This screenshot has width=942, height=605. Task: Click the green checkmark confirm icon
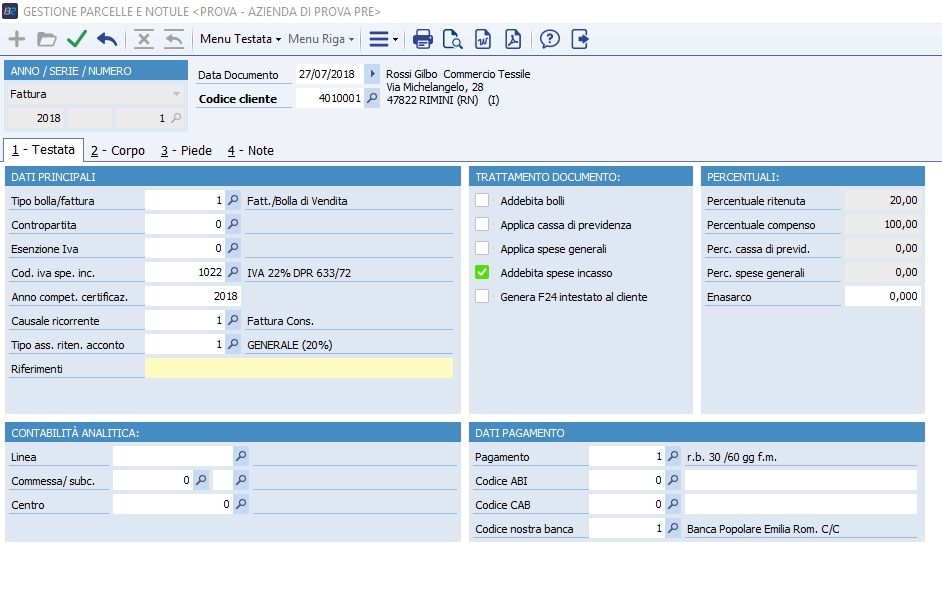(x=77, y=39)
